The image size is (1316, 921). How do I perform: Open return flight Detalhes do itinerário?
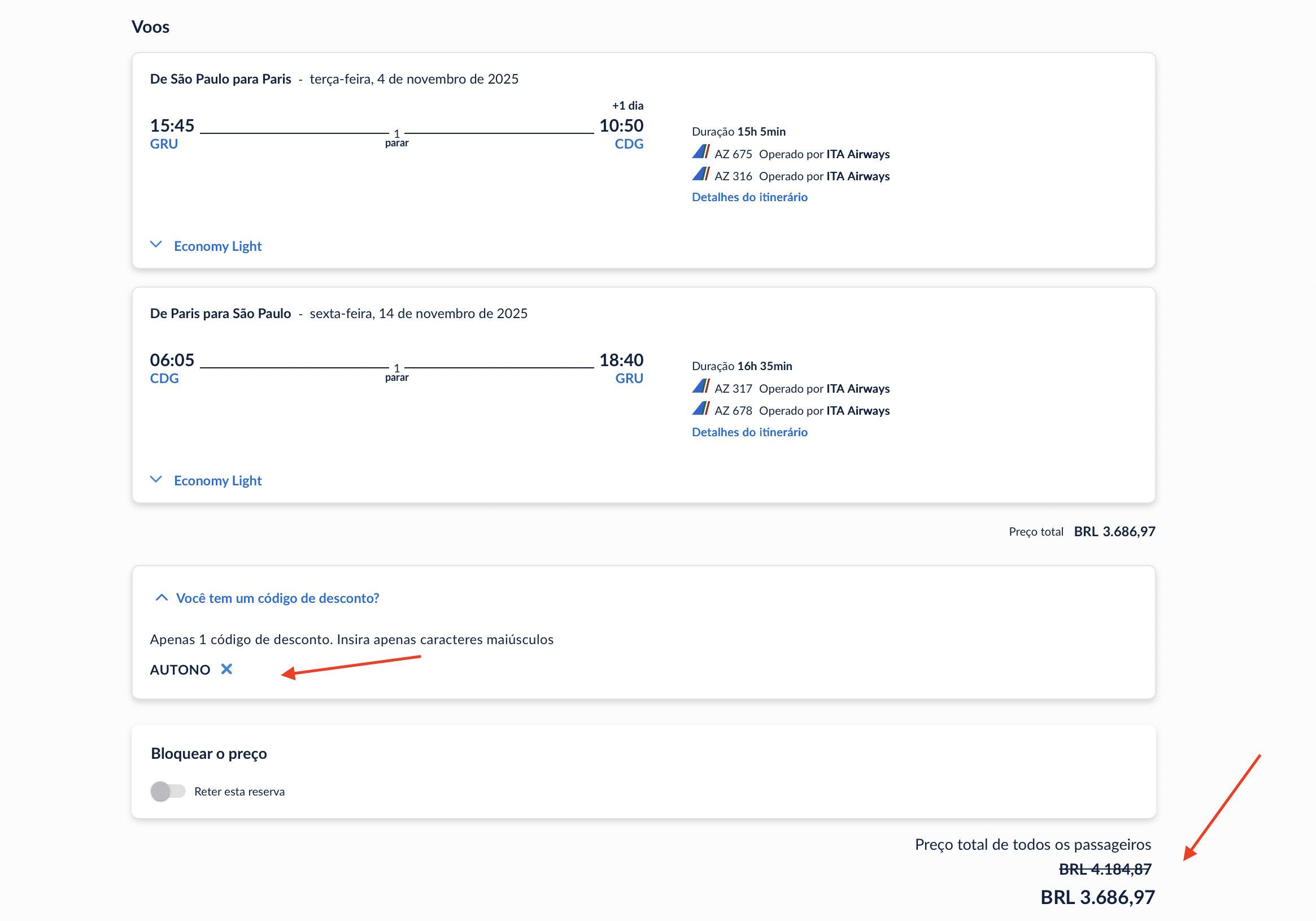click(749, 432)
